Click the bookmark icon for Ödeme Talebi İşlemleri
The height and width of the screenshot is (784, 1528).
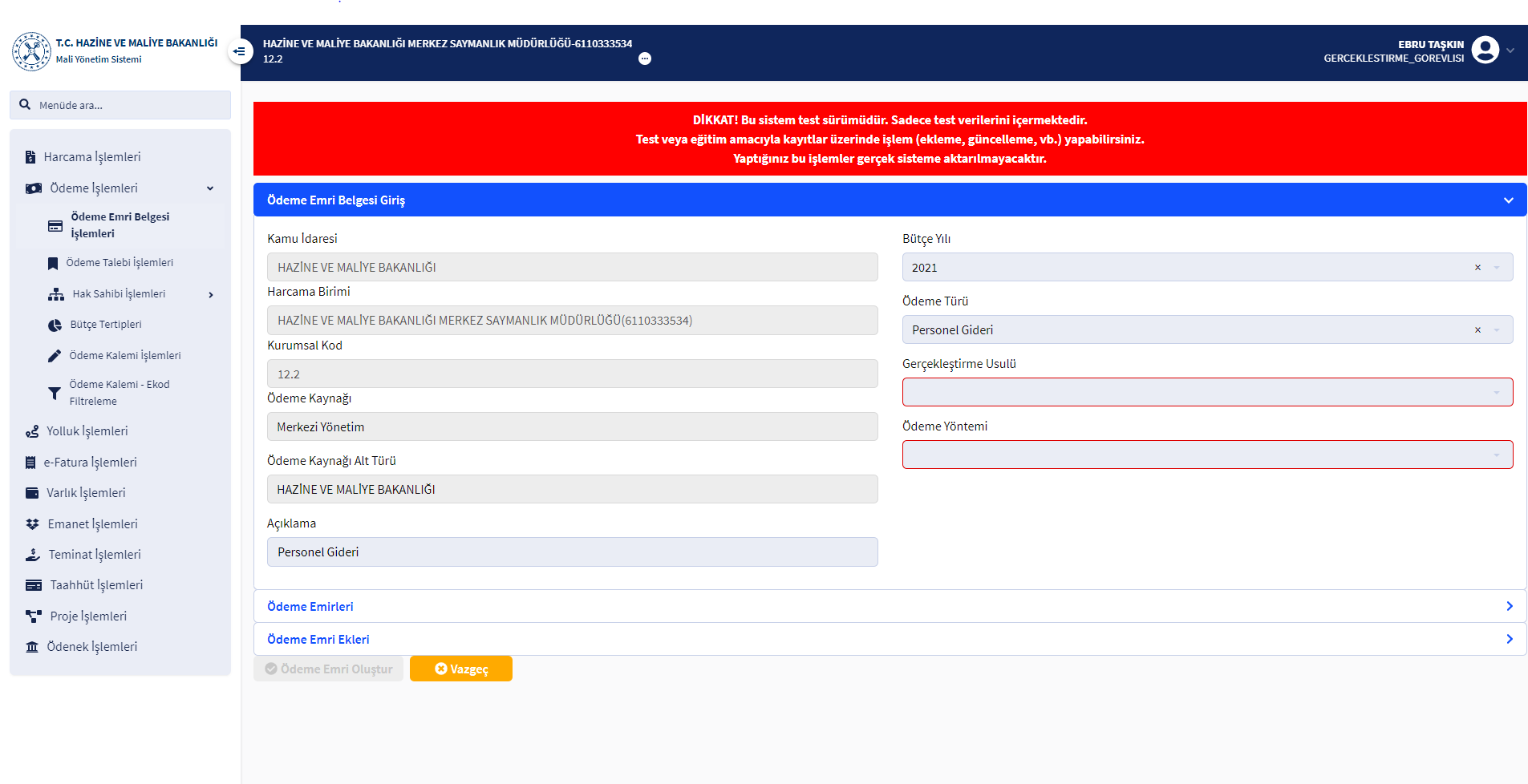[x=53, y=263]
